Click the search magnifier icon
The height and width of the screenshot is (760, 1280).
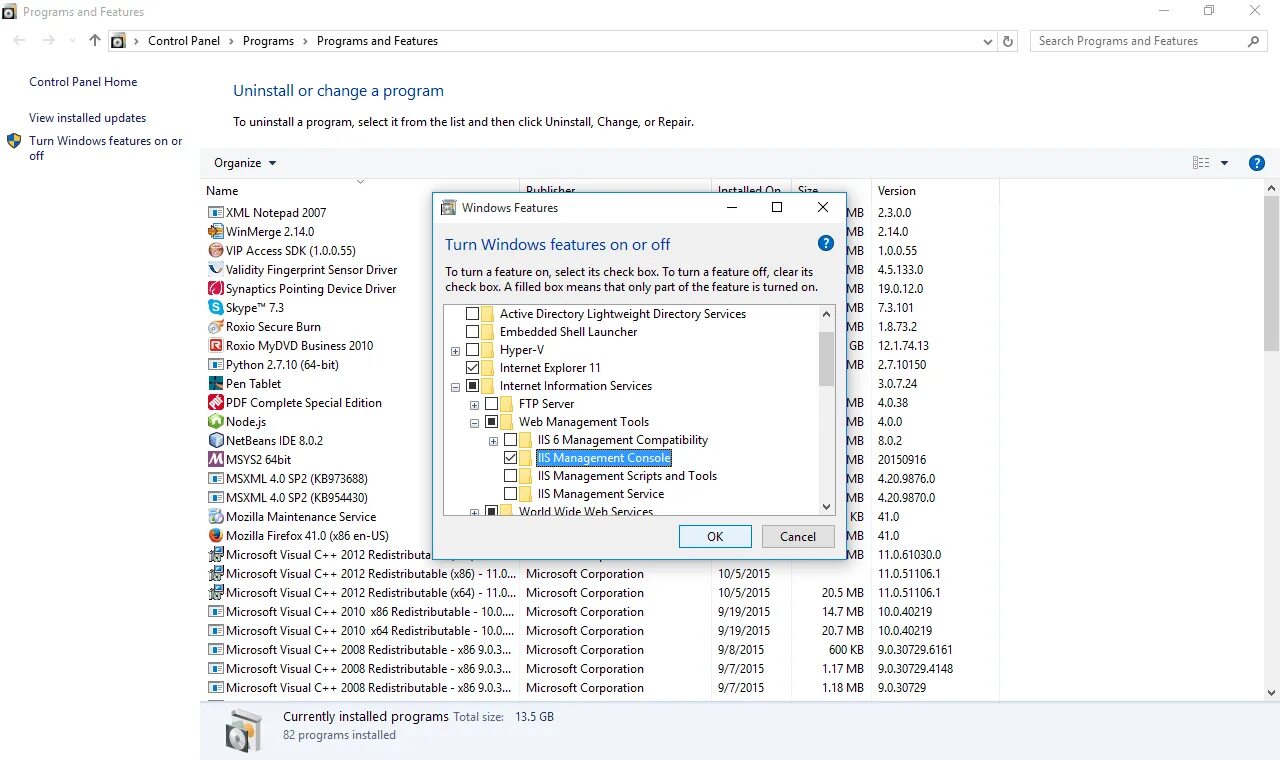click(1253, 41)
